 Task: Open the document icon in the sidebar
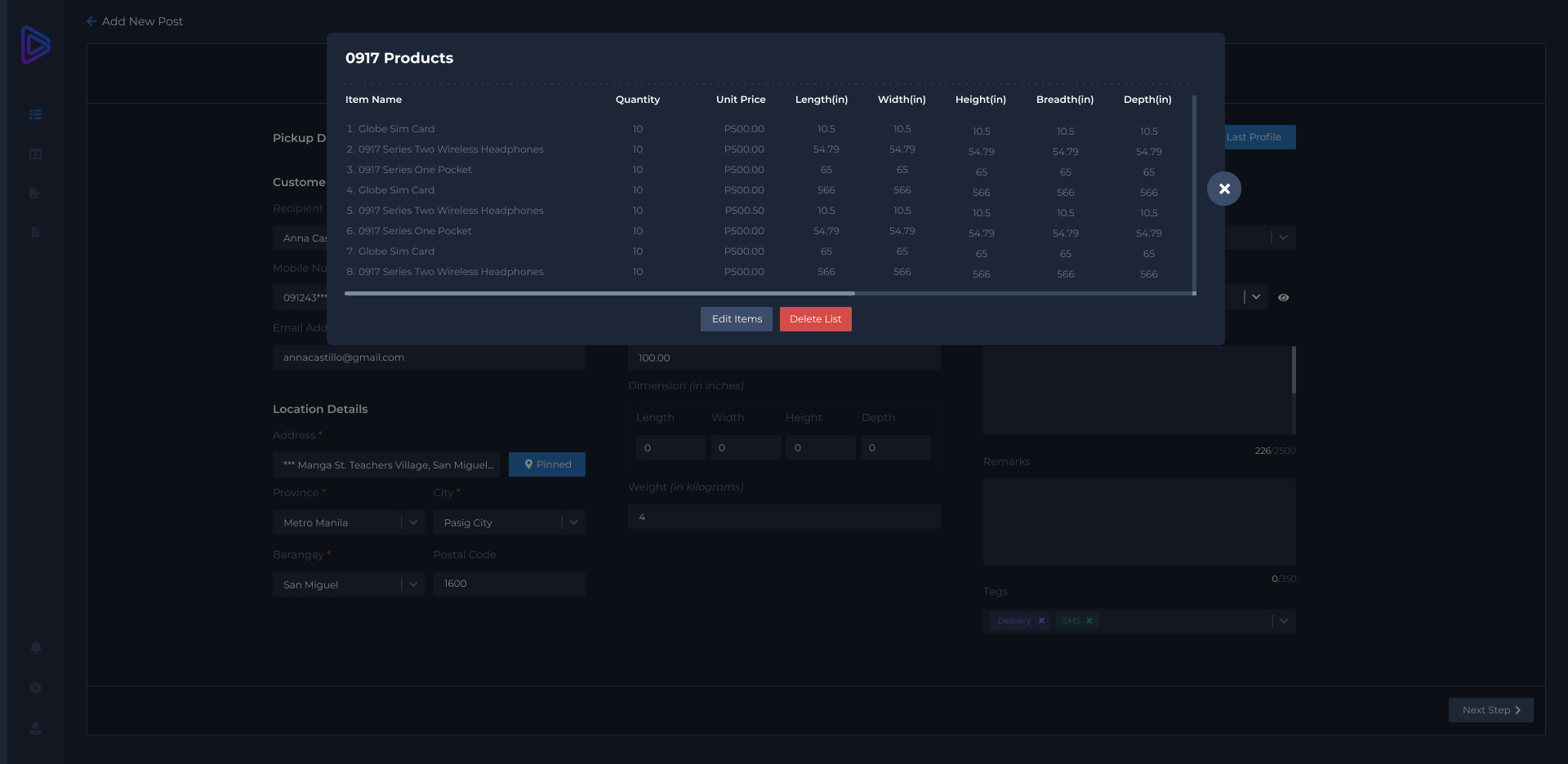tap(36, 233)
